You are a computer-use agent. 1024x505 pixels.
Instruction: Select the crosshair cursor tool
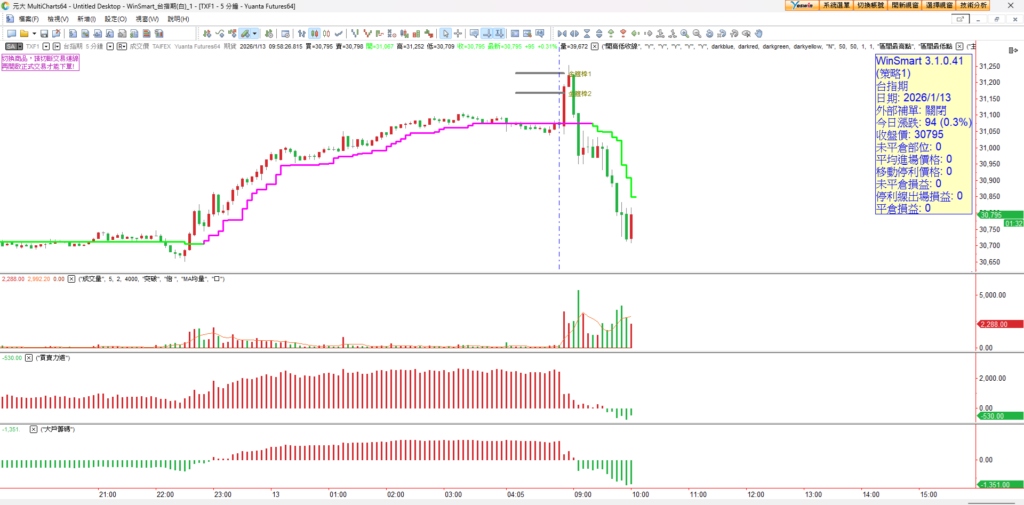[x=457, y=33]
